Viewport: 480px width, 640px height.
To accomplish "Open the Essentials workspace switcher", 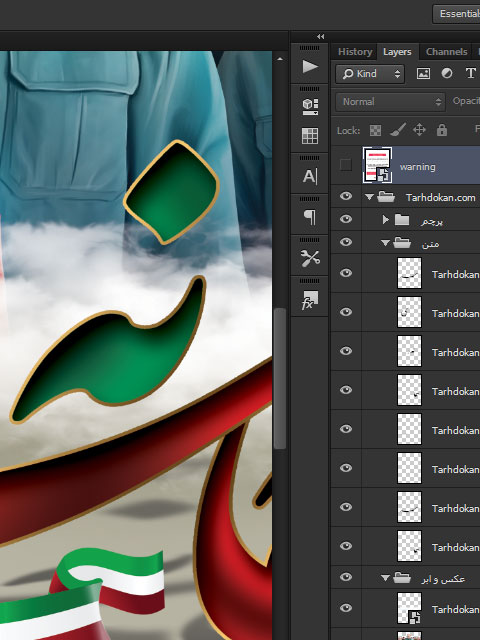I will pyautogui.click(x=456, y=14).
